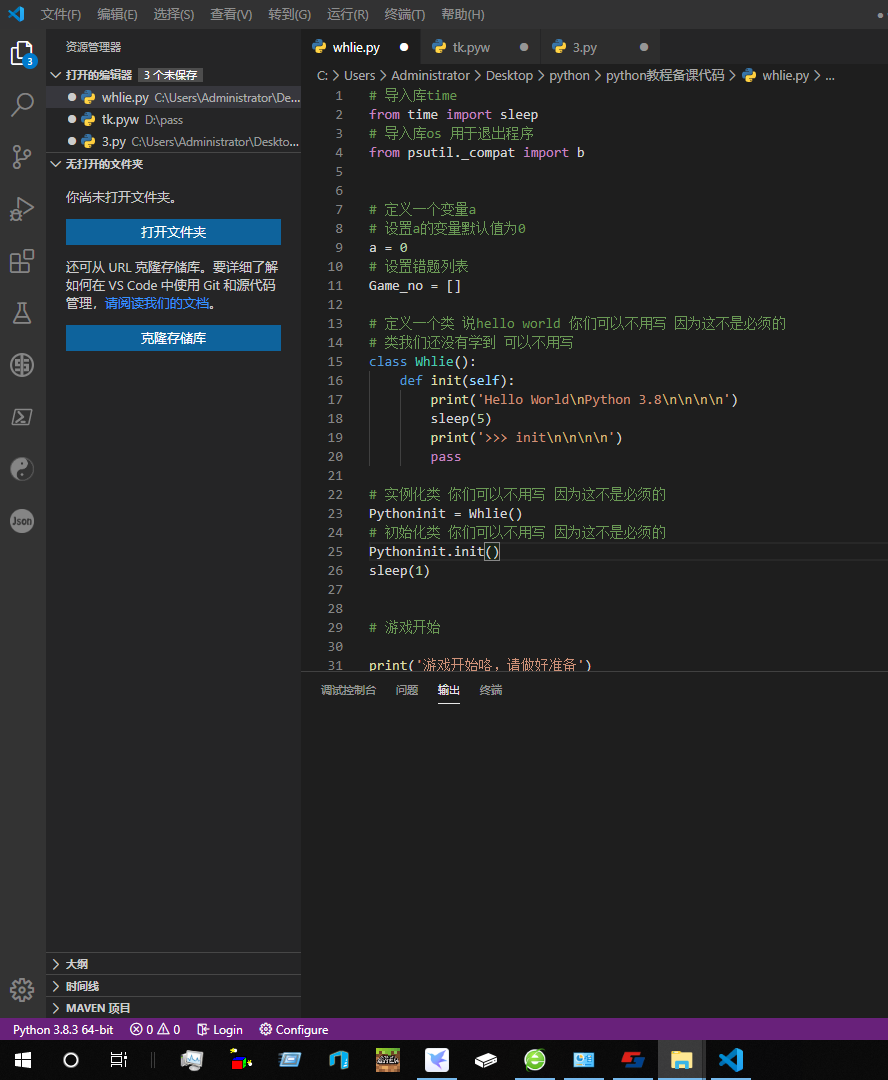
Task: Open the 文件(F) menu
Action: click(61, 14)
